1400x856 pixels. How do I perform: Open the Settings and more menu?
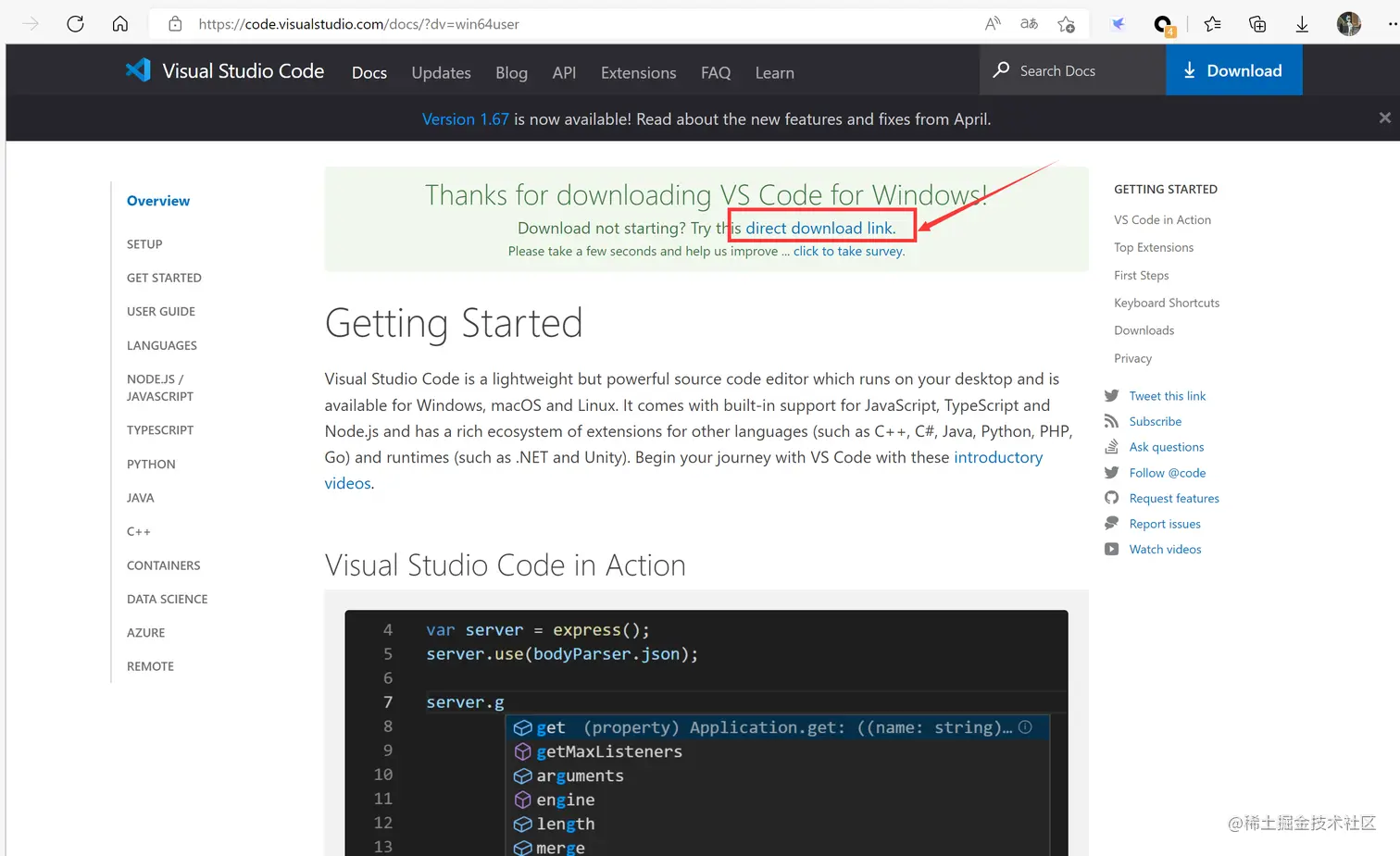1389,23
